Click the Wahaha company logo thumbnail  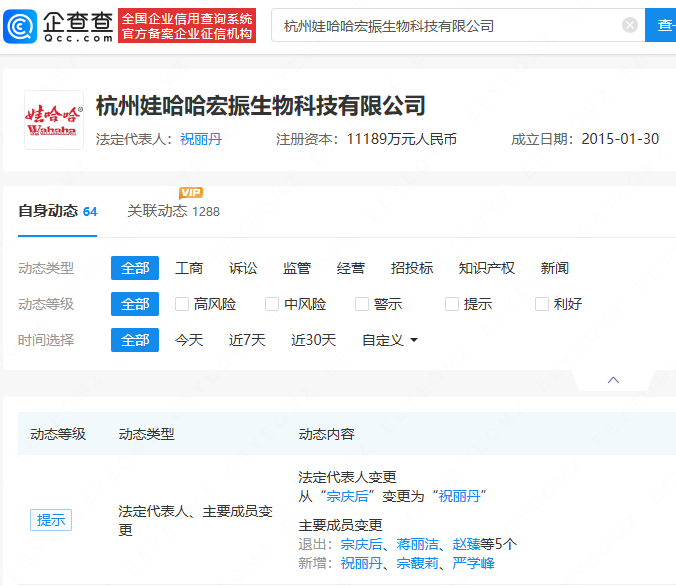54,121
